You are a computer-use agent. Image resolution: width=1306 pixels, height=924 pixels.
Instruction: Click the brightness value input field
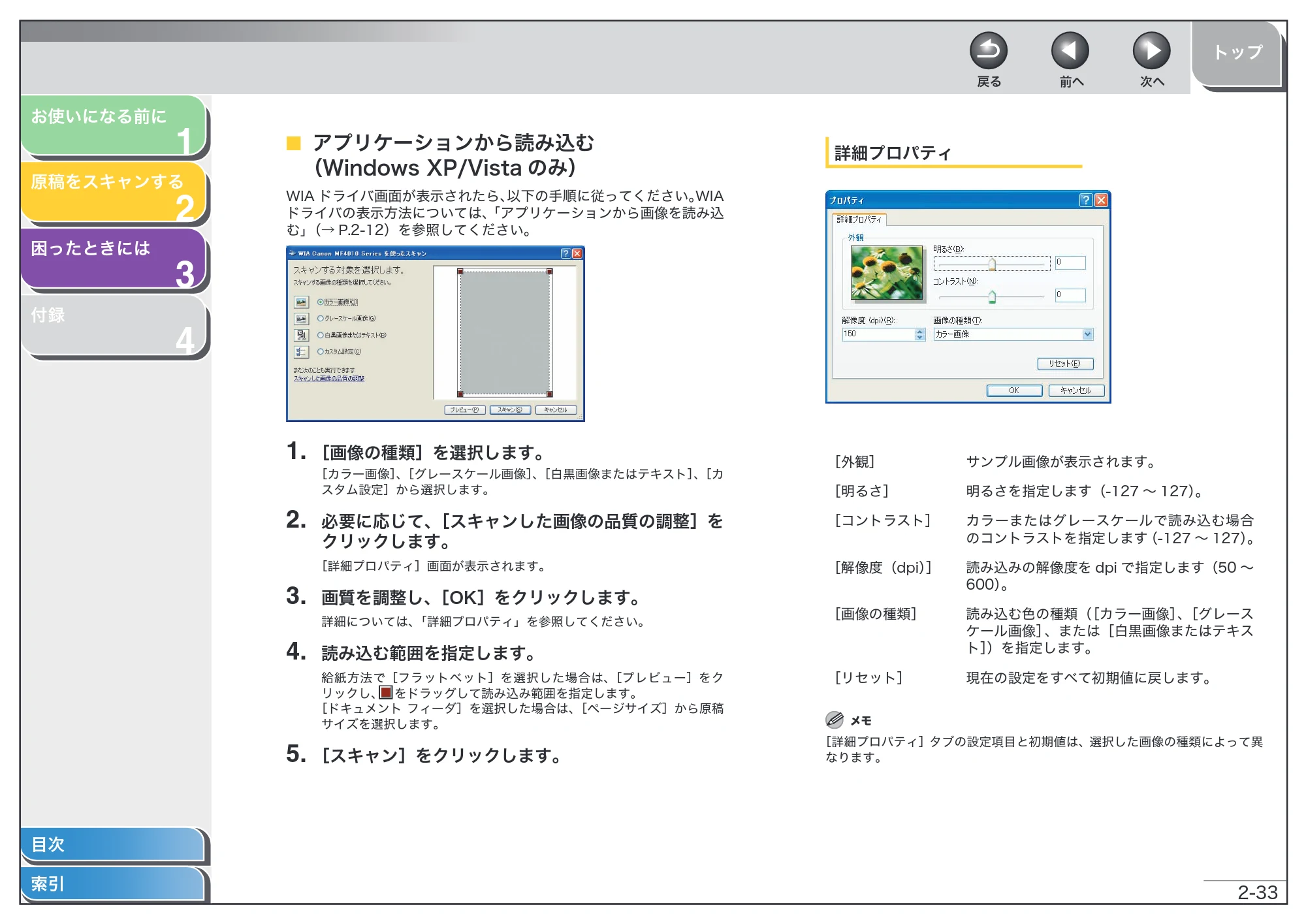pos(1070,263)
